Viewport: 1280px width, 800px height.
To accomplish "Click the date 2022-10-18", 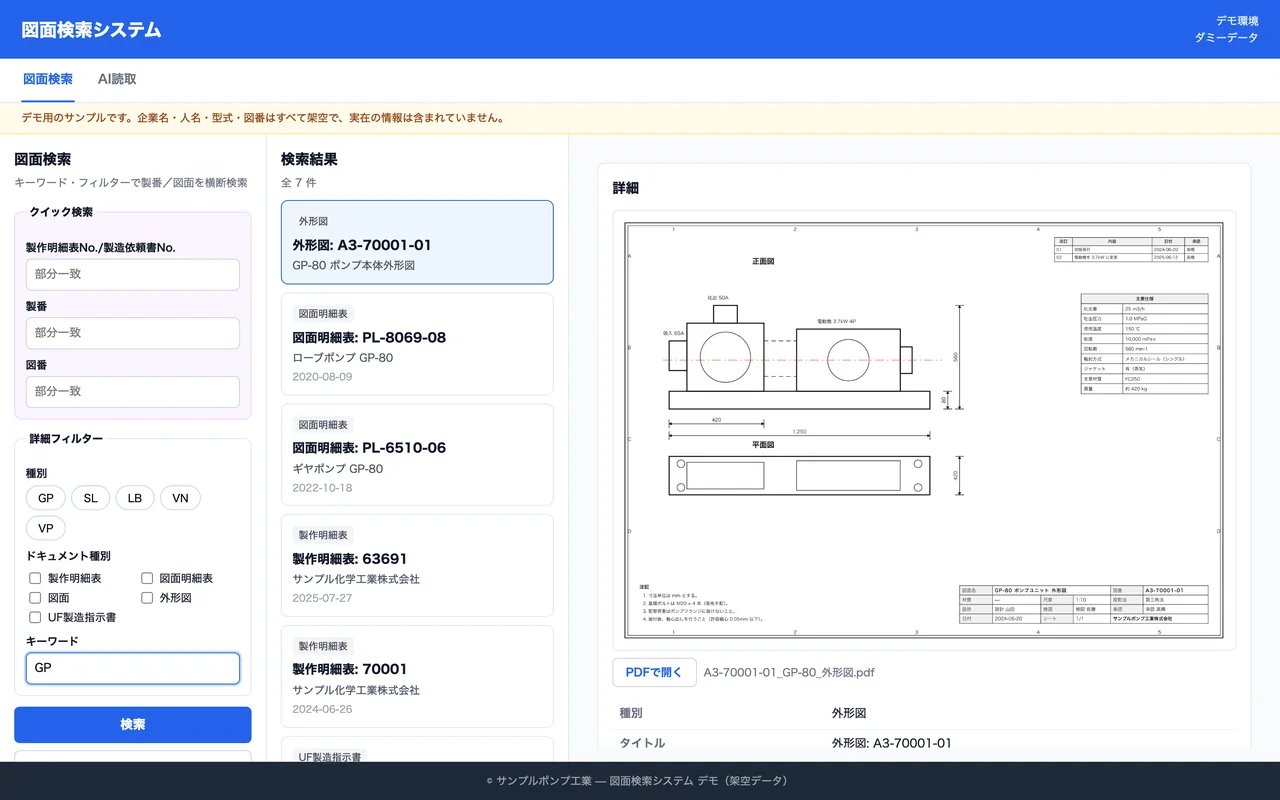I will (322, 488).
